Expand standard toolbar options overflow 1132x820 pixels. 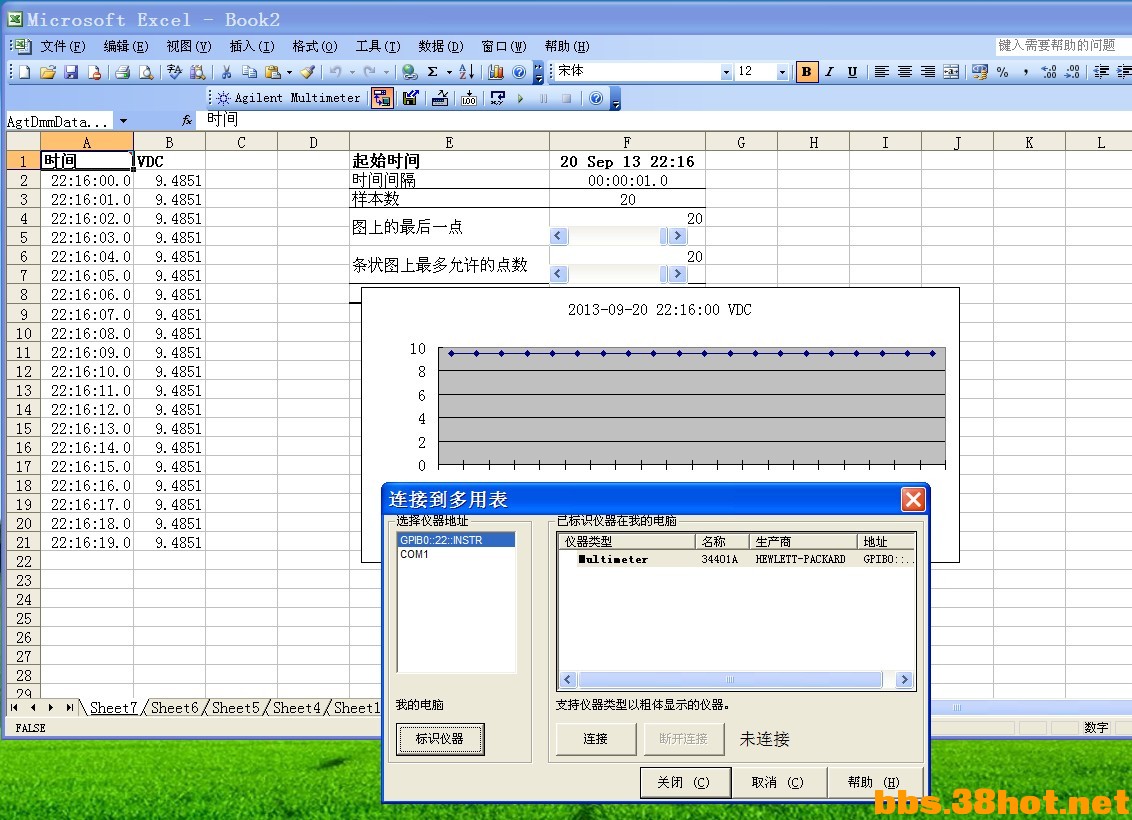tap(539, 71)
